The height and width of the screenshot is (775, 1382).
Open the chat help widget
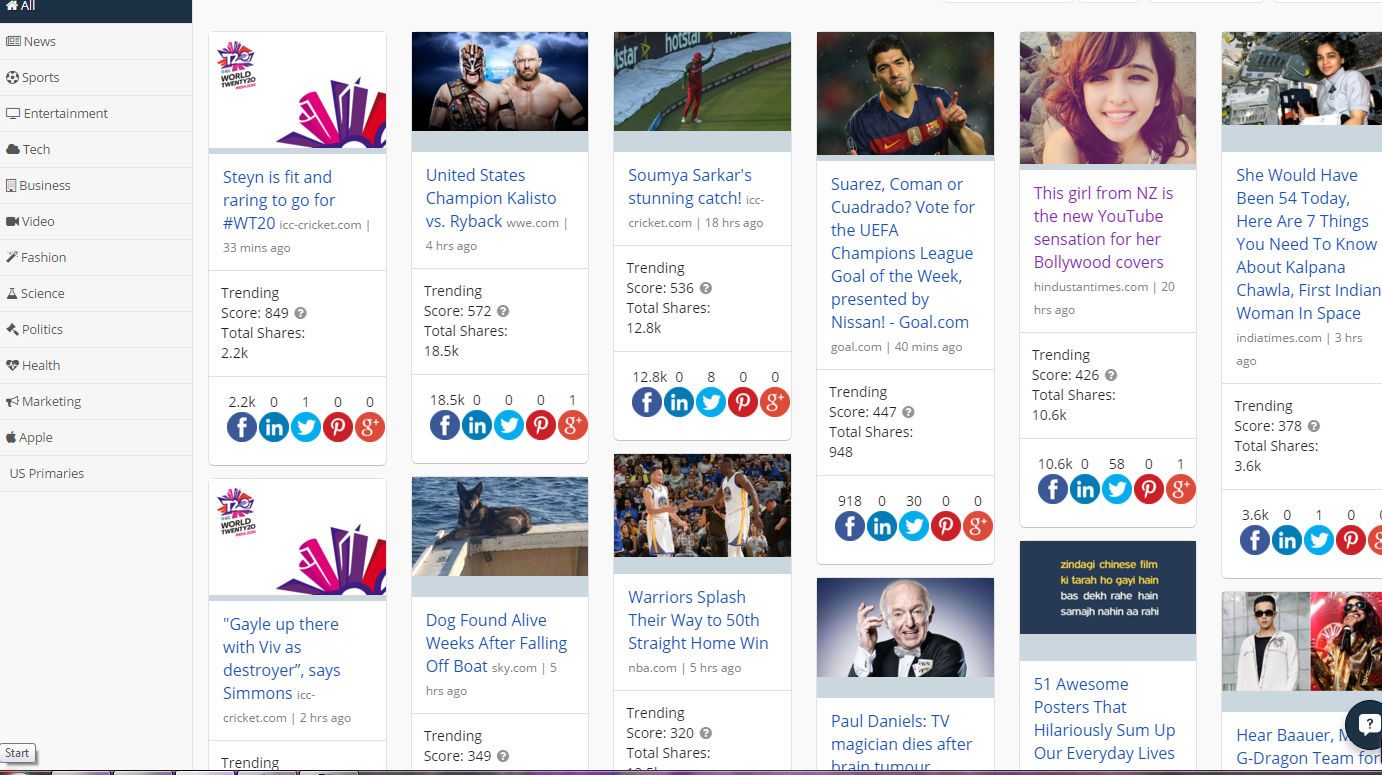click(1366, 723)
